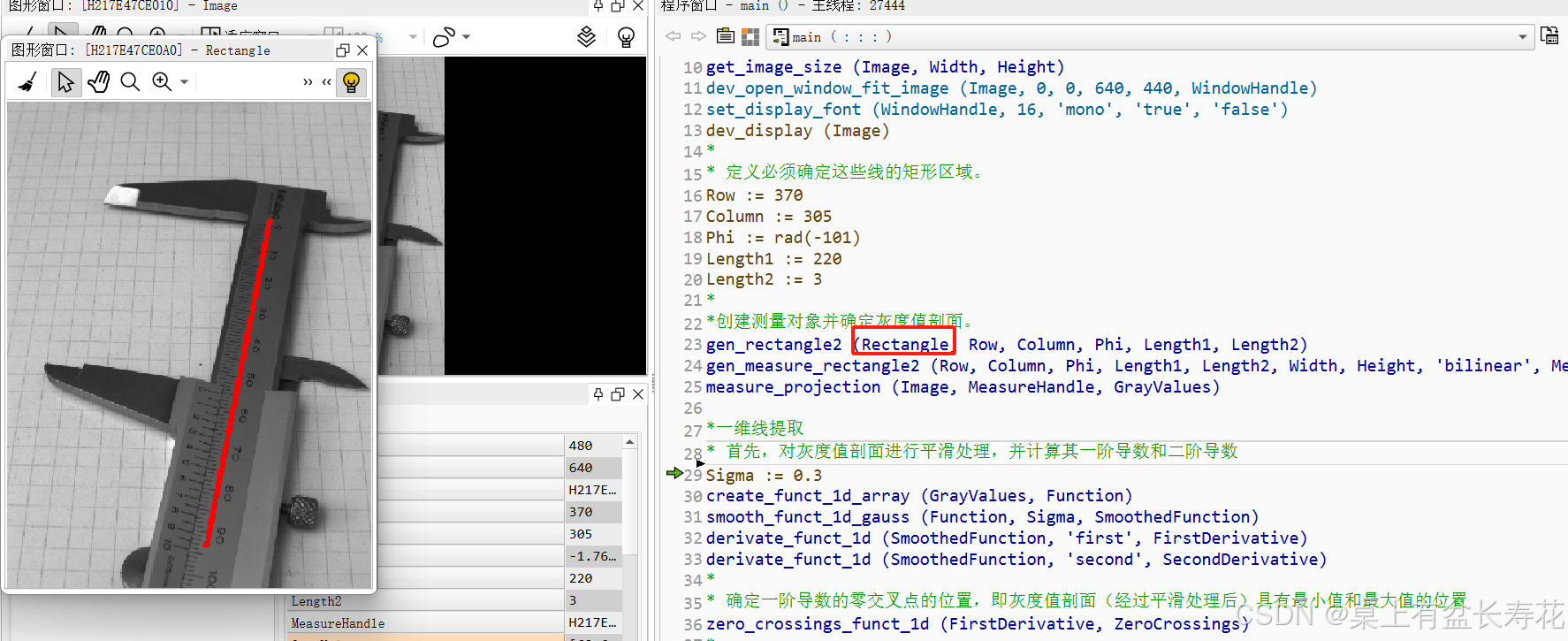1568x641 pixels.
Task: Toggle the light bulb icon in Image window
Action: point(626,37)
